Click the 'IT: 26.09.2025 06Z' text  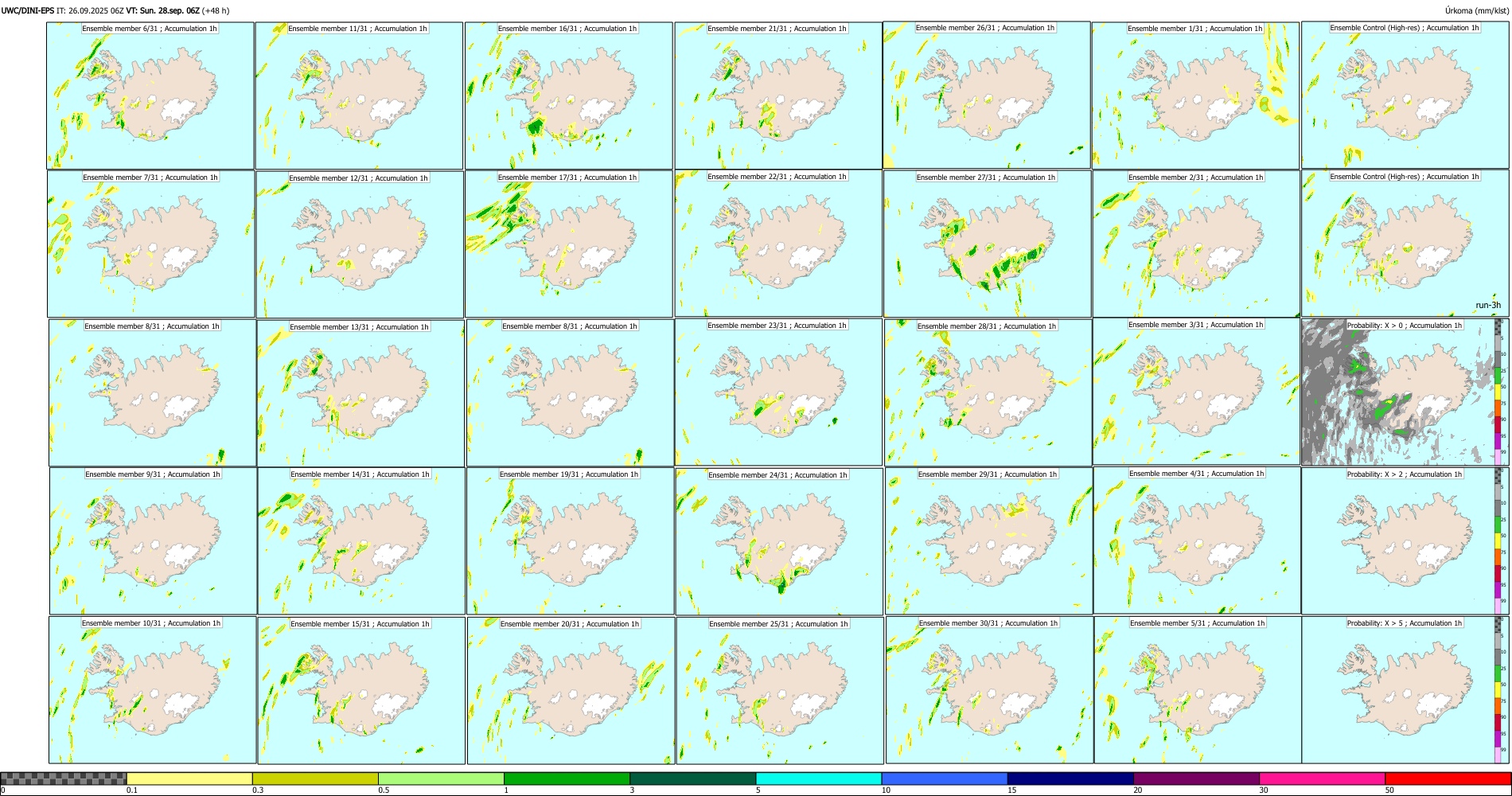pos(90,10)
